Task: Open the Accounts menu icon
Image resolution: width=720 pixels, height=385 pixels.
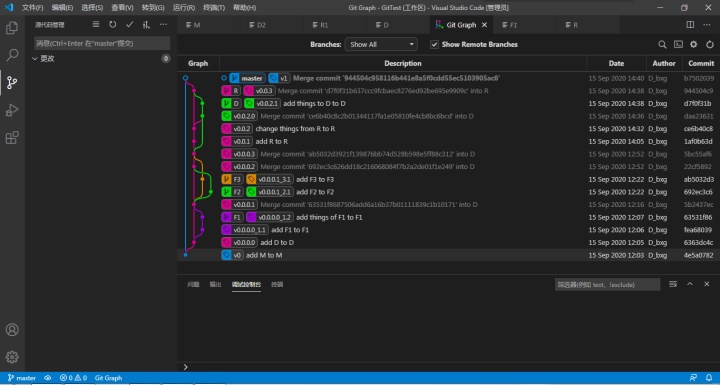Action: click(x=12, y=329)
